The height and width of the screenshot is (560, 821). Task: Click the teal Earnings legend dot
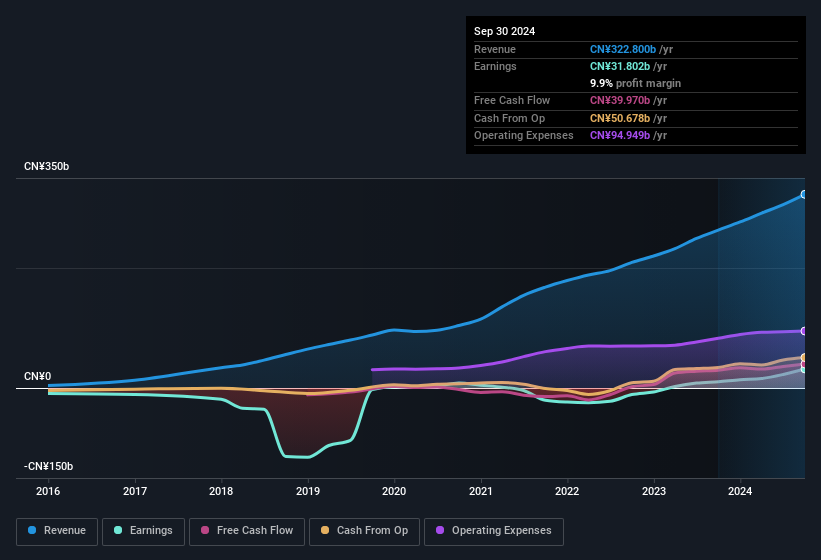click(119, 531)
